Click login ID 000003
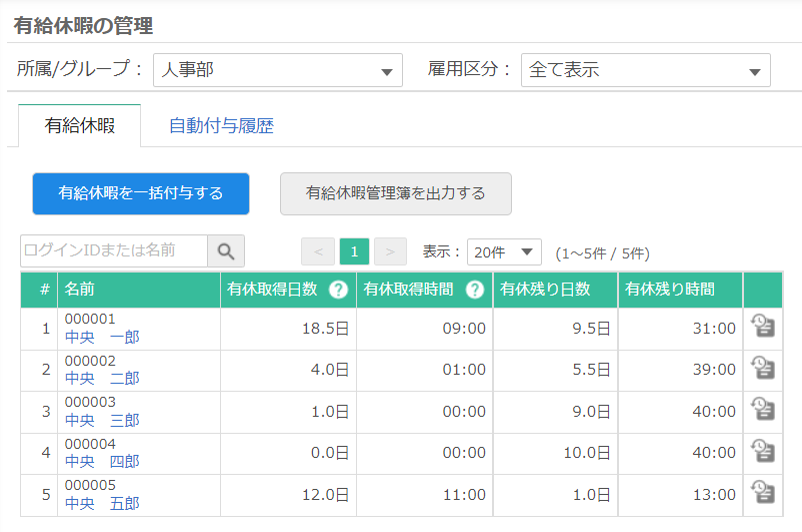The width and height of the screenshot is (802, 532). click(90, 402)
